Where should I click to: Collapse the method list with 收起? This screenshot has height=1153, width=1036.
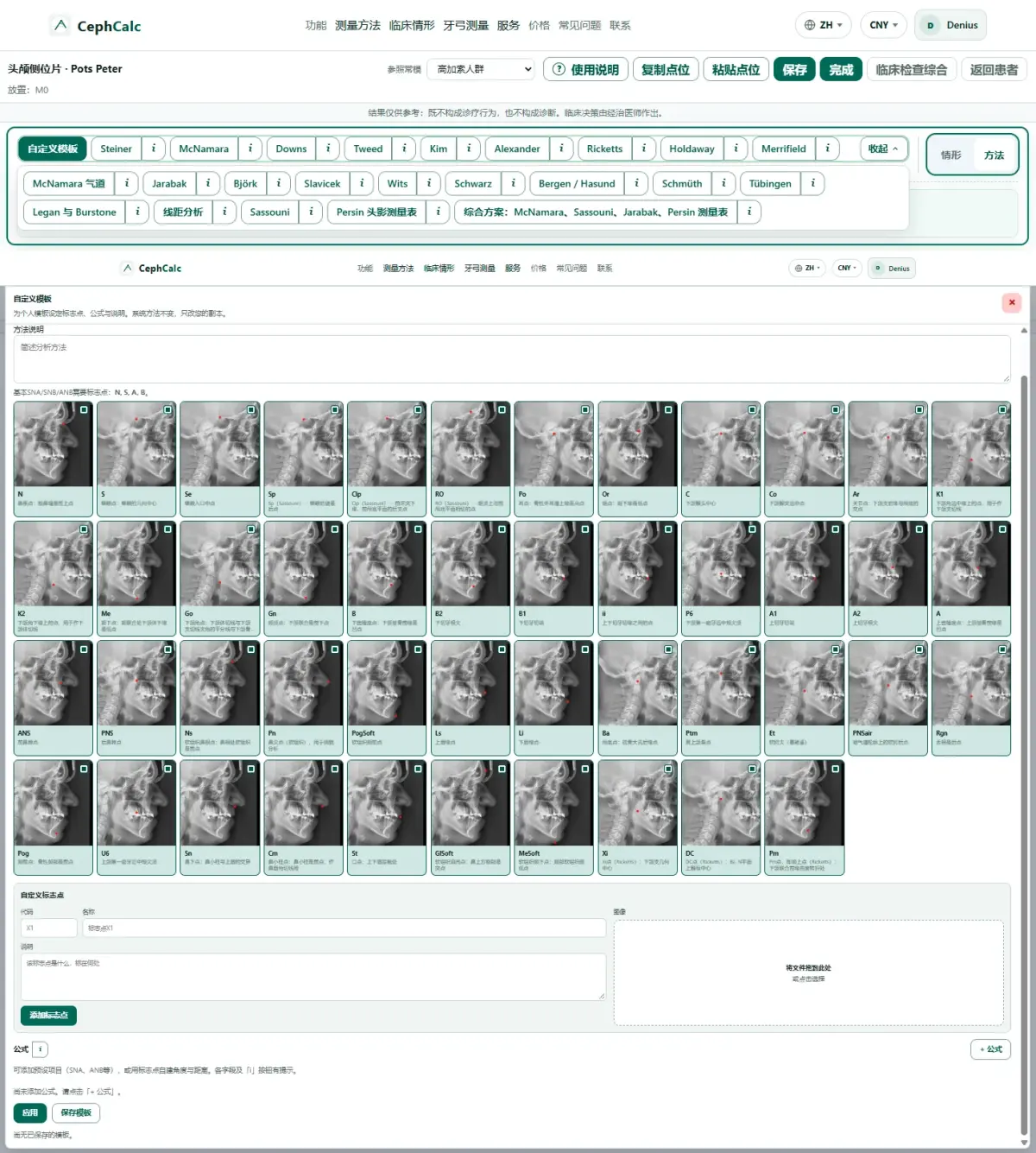(884, 149)
